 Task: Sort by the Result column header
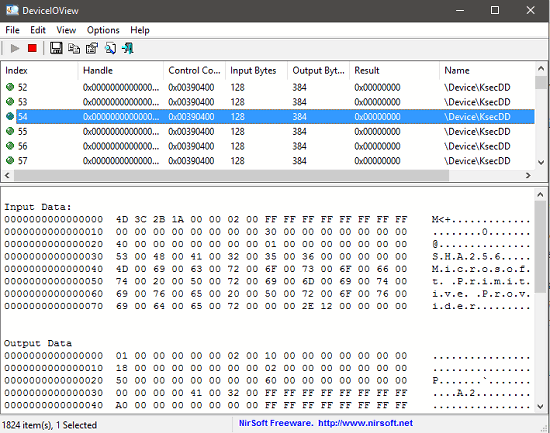tap(394, 71)
